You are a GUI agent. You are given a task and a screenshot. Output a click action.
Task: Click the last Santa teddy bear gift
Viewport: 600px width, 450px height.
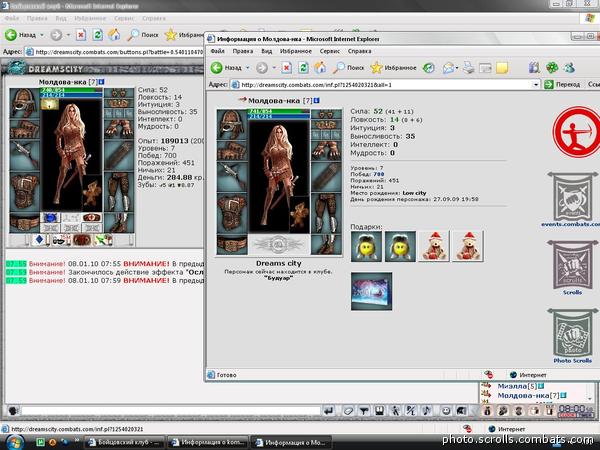point(468,247)
